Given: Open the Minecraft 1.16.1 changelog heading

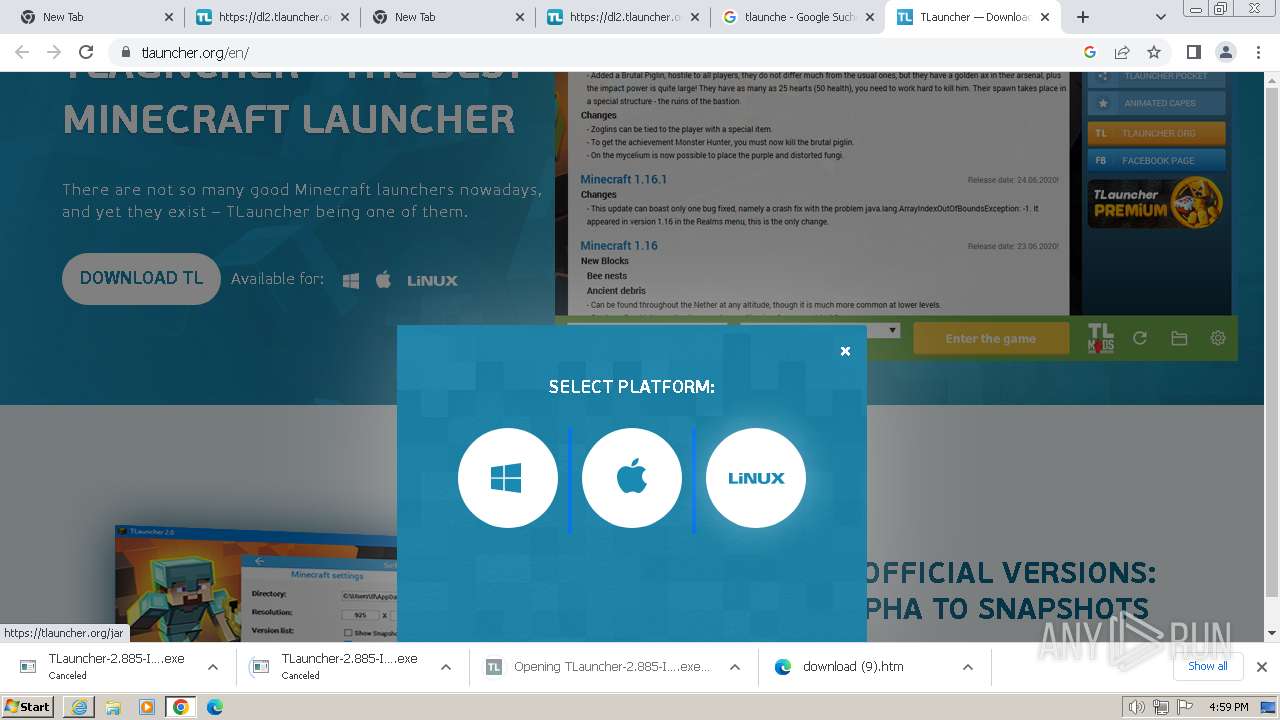Looking at the screenshot, I should tap(624, 179).
